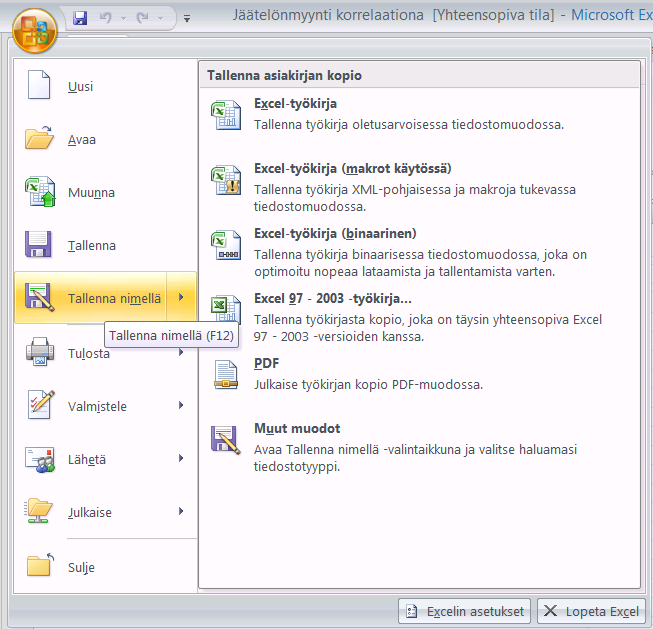Choose Excel-työkirja heading
This screenshot has width=653, height=629.
click(x=295, y=104)
